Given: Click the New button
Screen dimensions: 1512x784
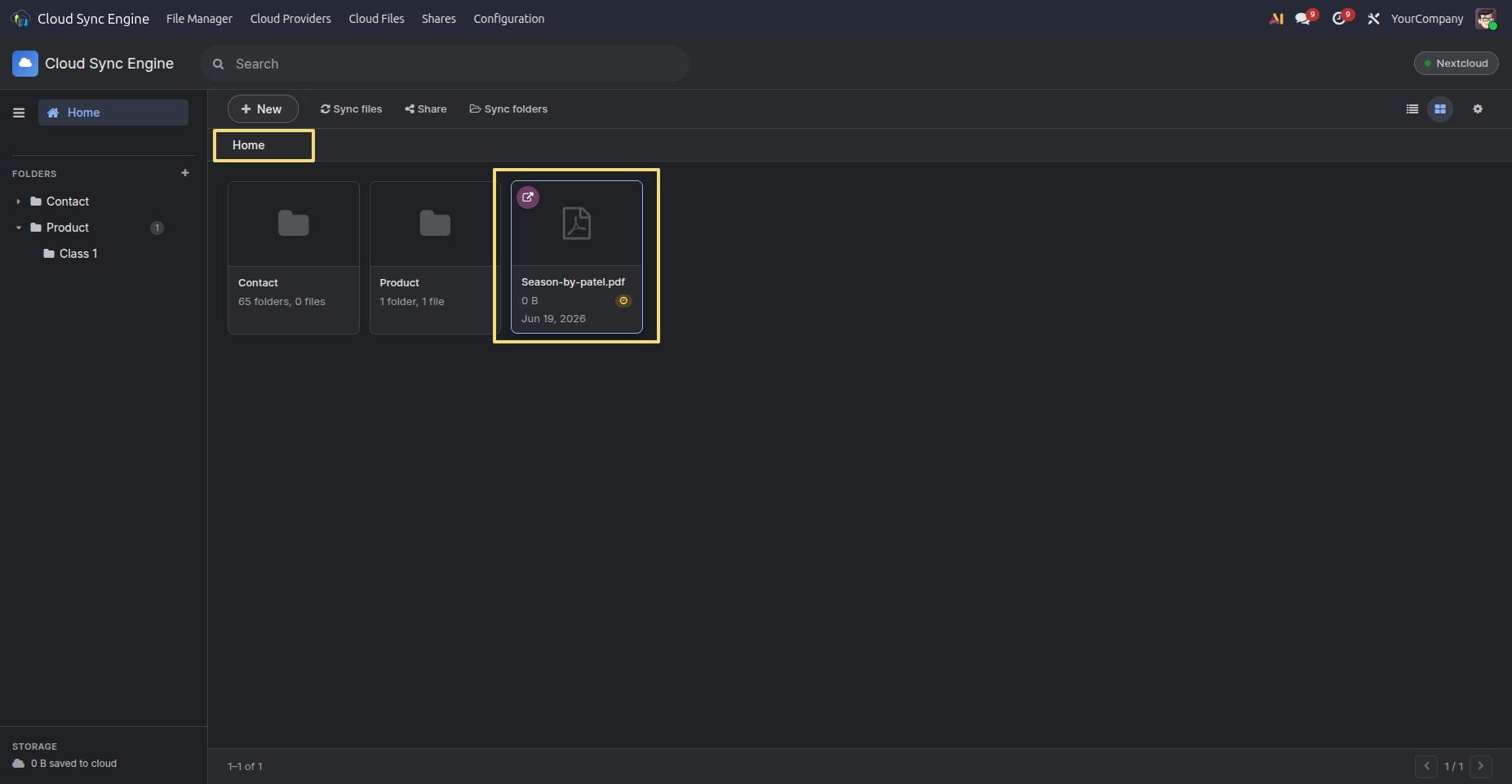Looking at the screenshot, I should (x=262, y=109).
